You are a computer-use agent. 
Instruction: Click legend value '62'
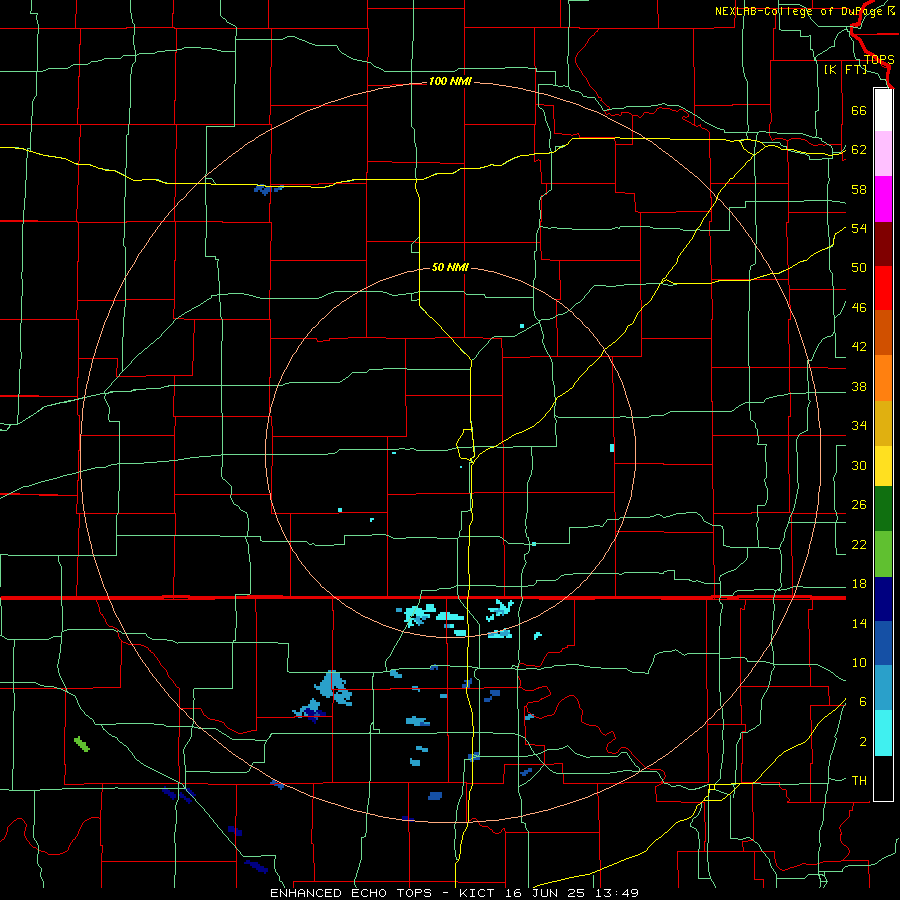[x=859, y=150]
